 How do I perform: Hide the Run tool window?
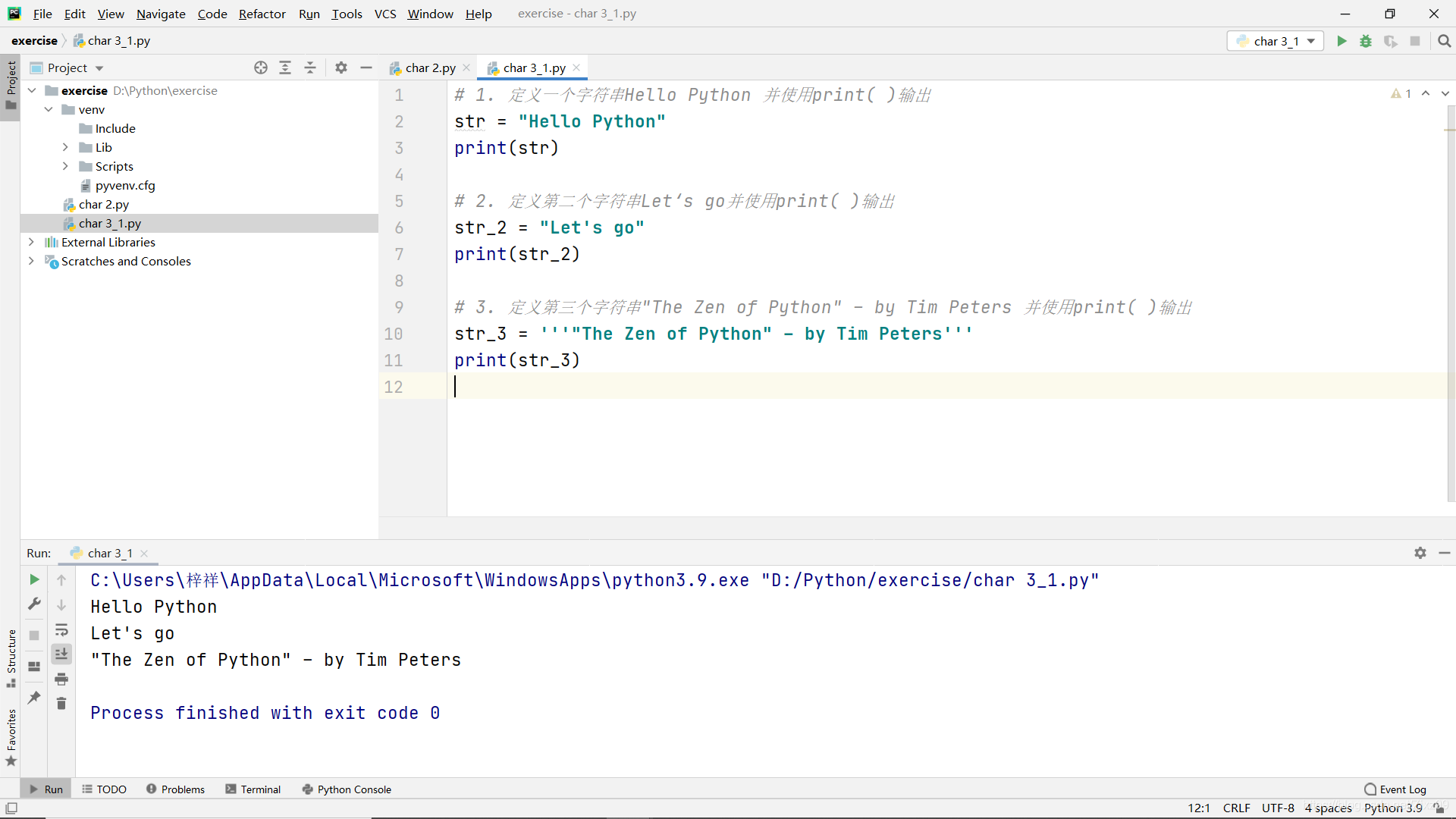point(1445,553)
